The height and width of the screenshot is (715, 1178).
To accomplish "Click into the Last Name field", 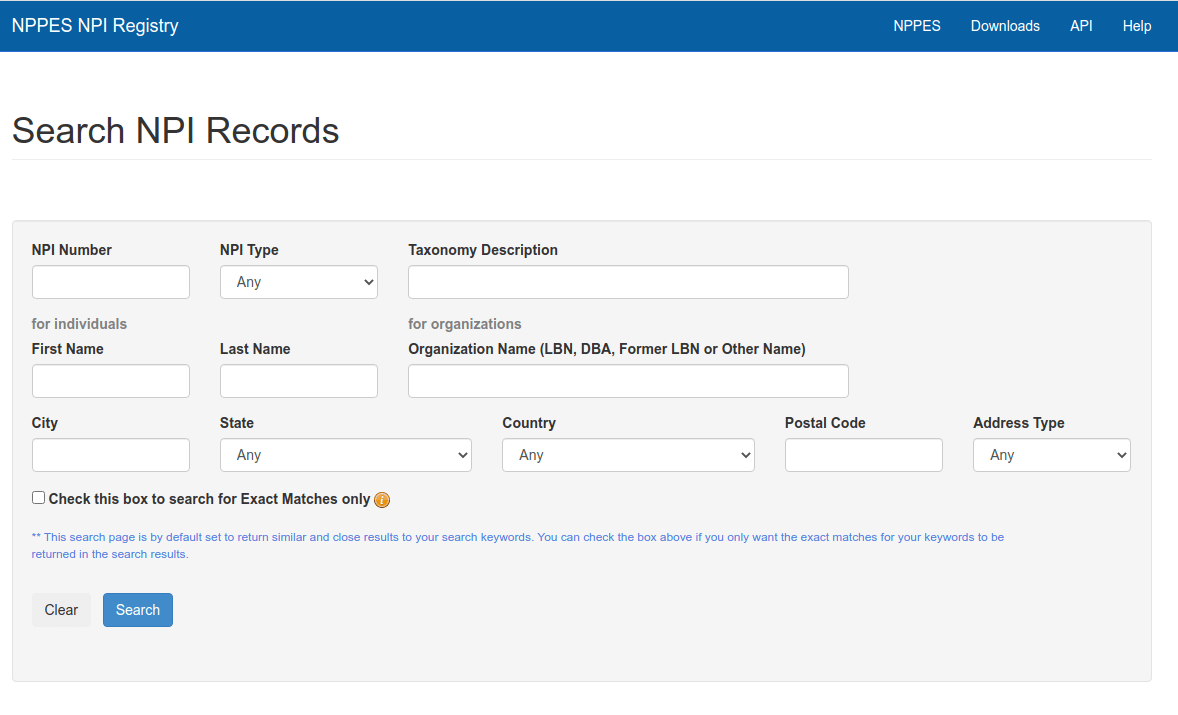I will click(x=298, y=381).
